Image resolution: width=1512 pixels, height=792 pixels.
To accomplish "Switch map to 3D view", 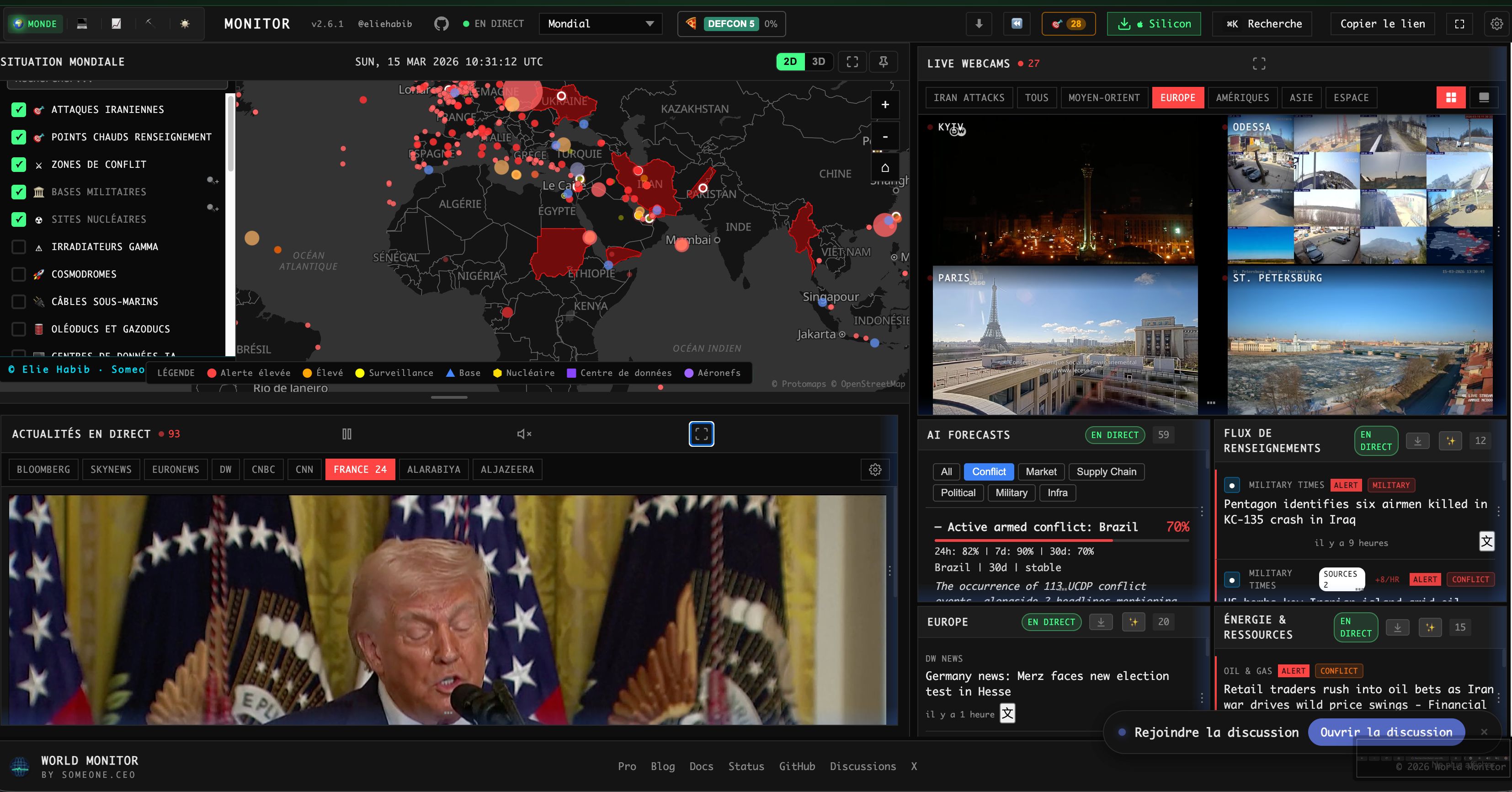I will (818, 62).
